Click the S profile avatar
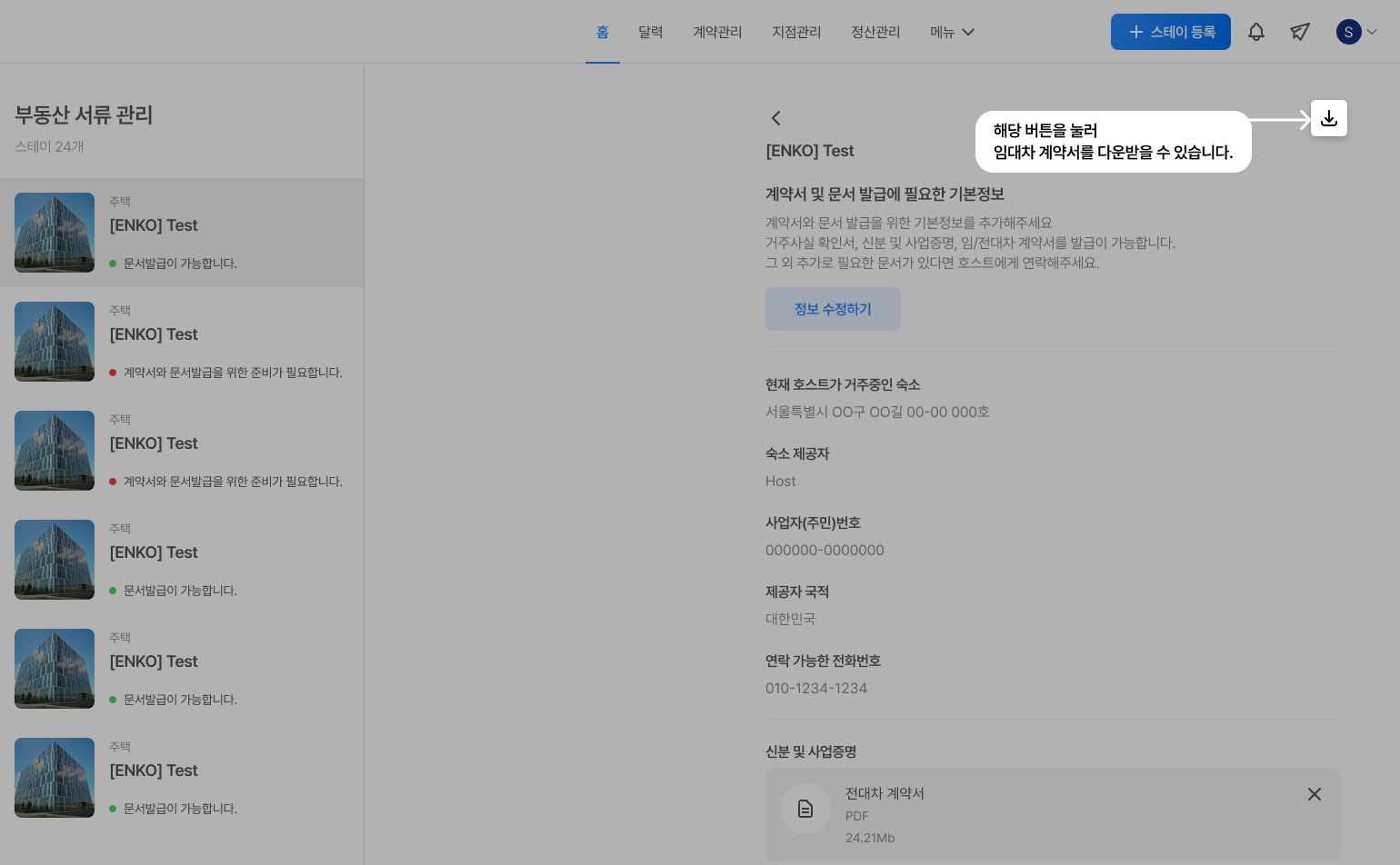This screenshot has height=865, width=1400. tap(1347, 32)
